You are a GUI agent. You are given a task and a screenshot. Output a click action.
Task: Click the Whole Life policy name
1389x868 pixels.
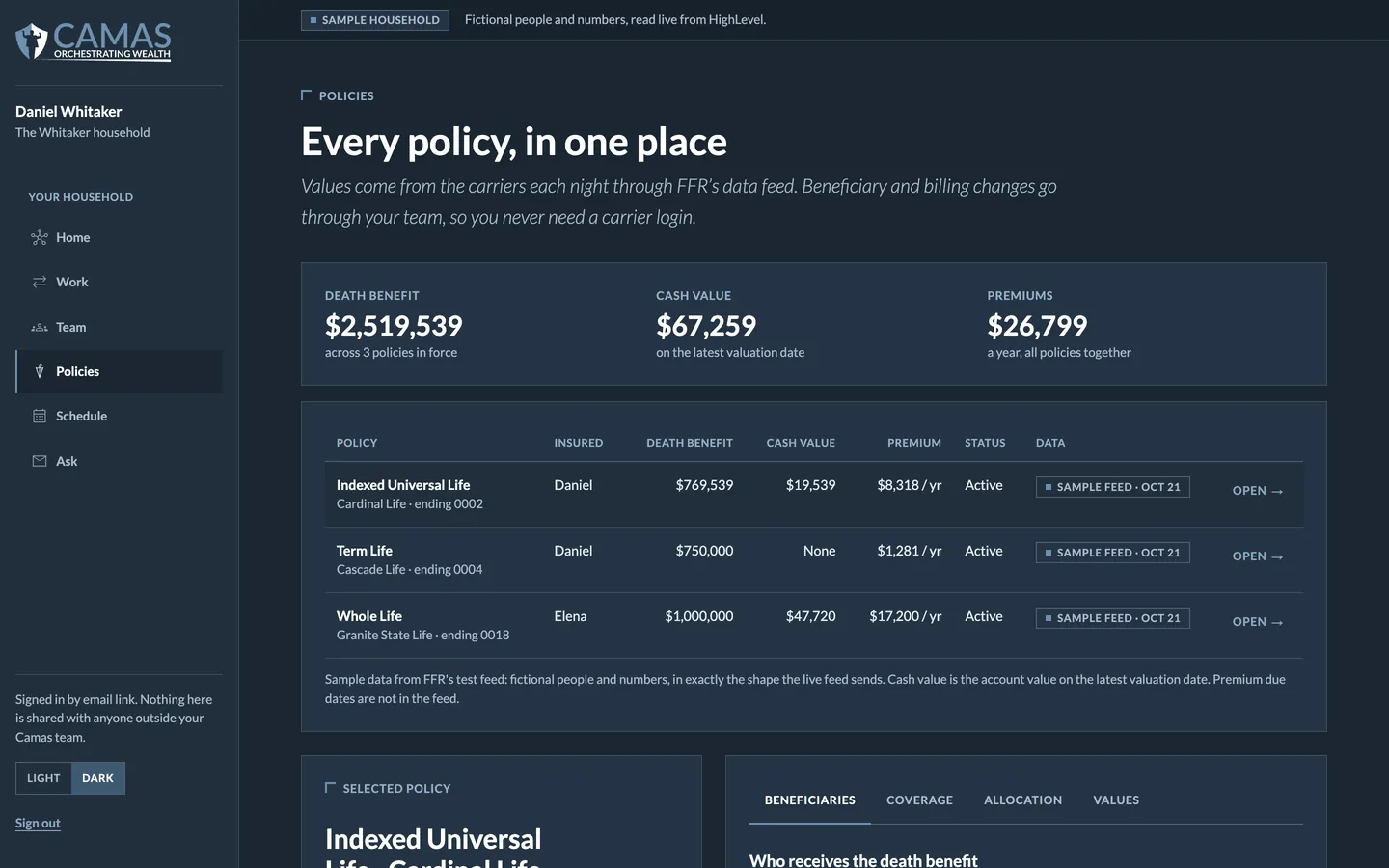369,616
